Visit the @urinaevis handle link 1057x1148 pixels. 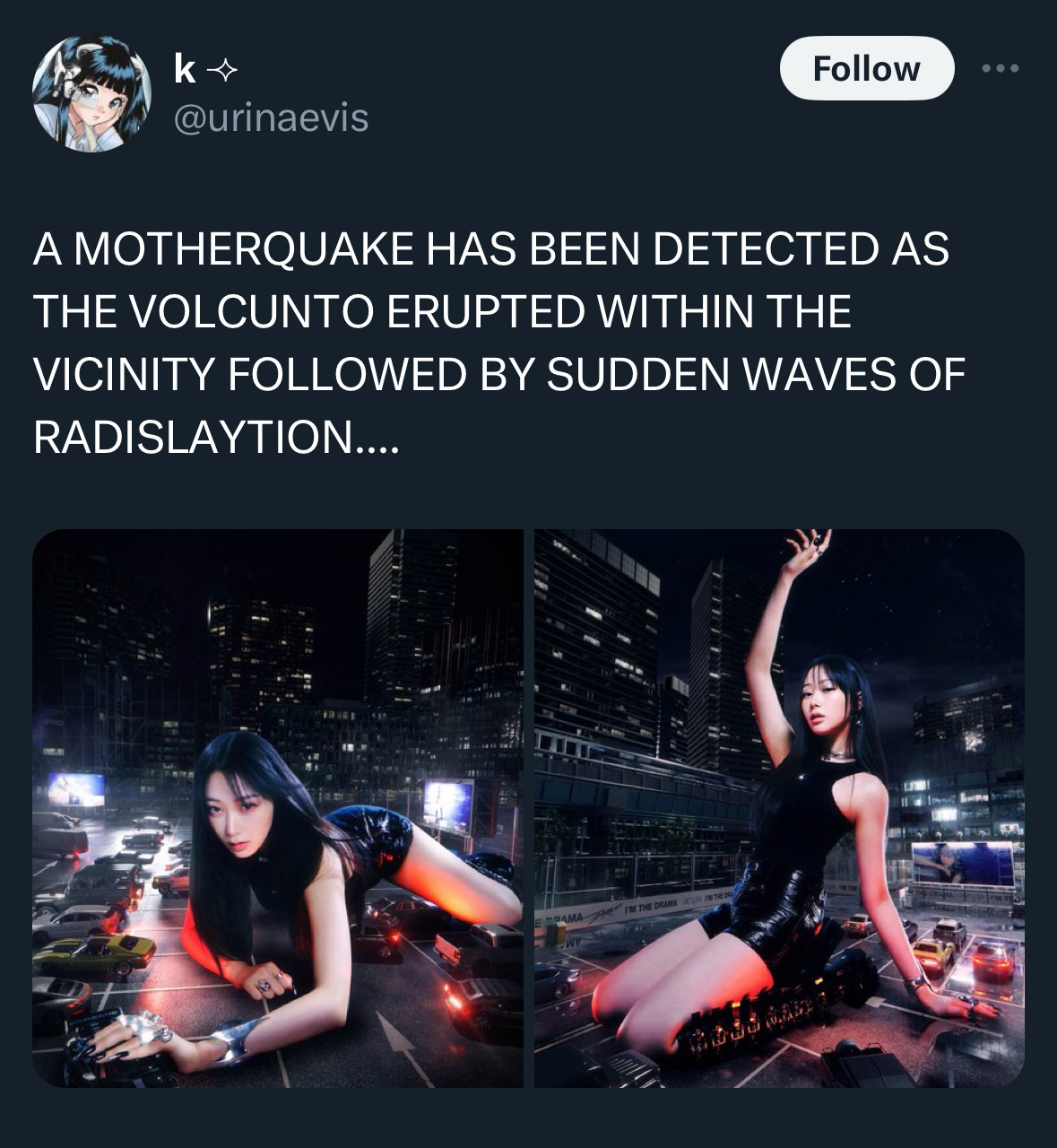(270, 117)
